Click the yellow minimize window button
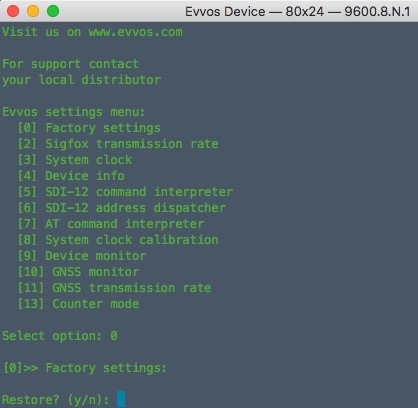418x408 pixels. pos(33,11)
